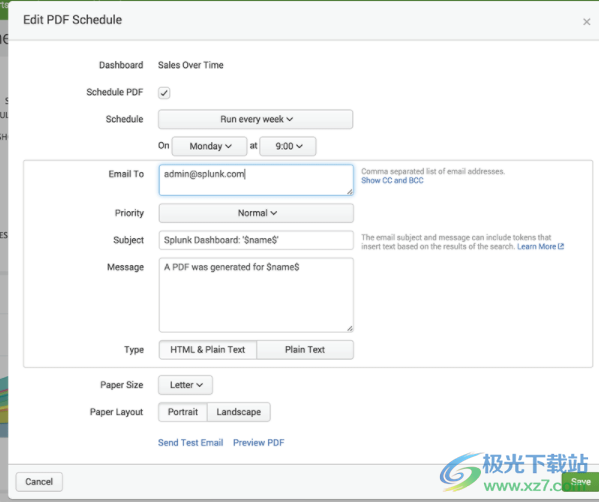
Task: Open the Run every week dropdown
Action: click(256, 119)
